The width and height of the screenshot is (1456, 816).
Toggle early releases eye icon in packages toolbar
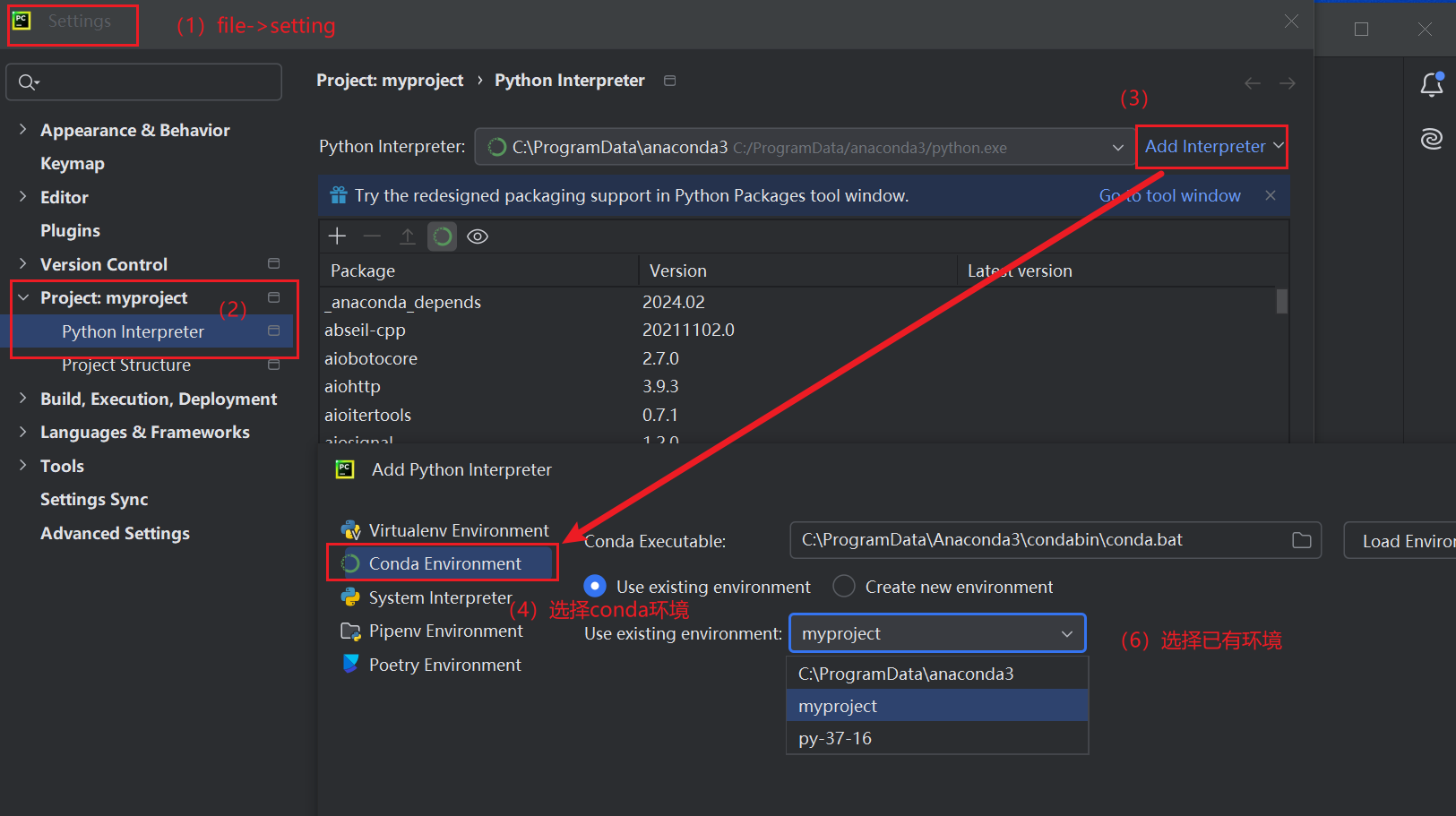477,236
